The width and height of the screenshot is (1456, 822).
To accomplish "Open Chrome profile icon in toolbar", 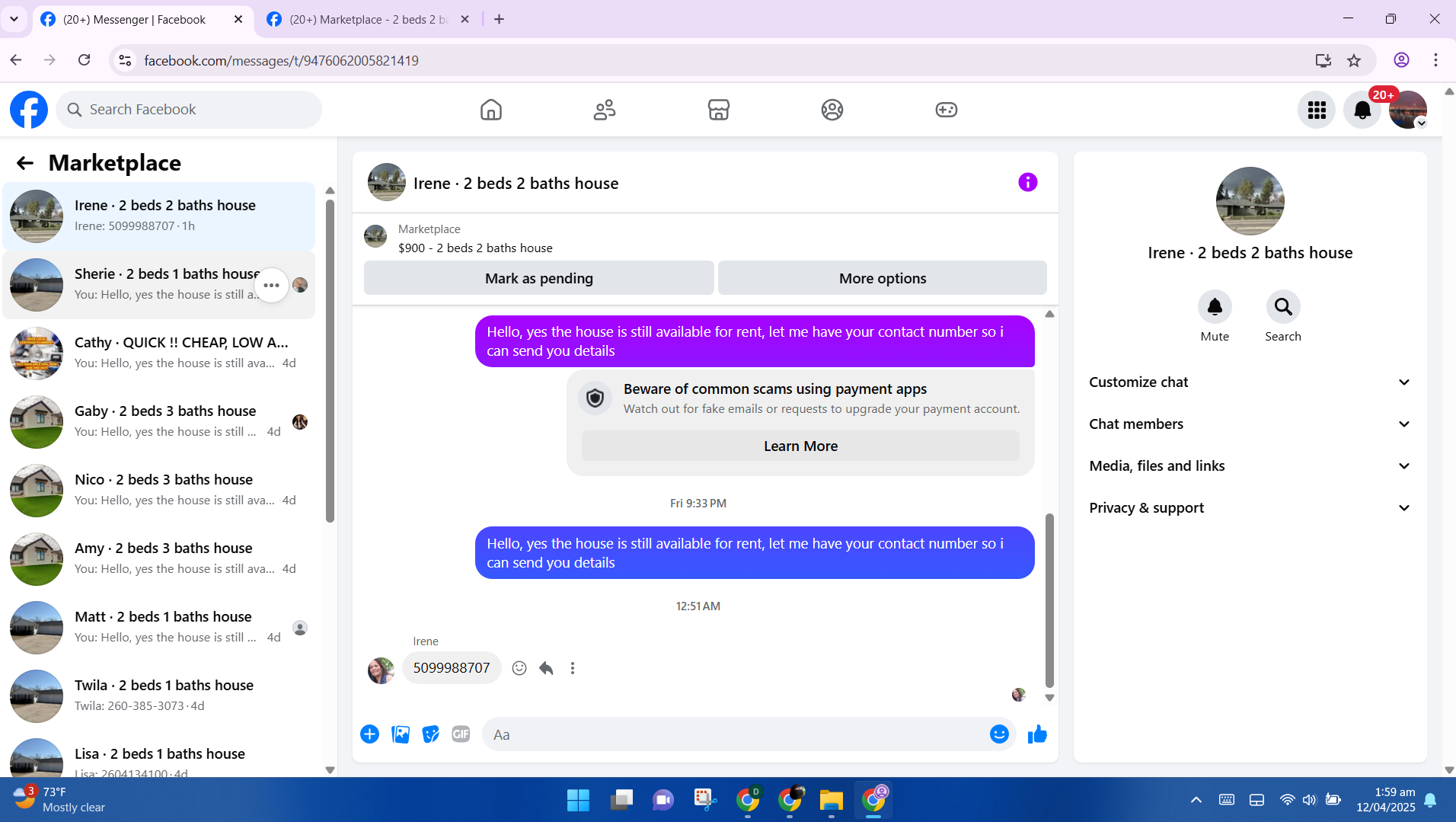I will click(1401, 61).
